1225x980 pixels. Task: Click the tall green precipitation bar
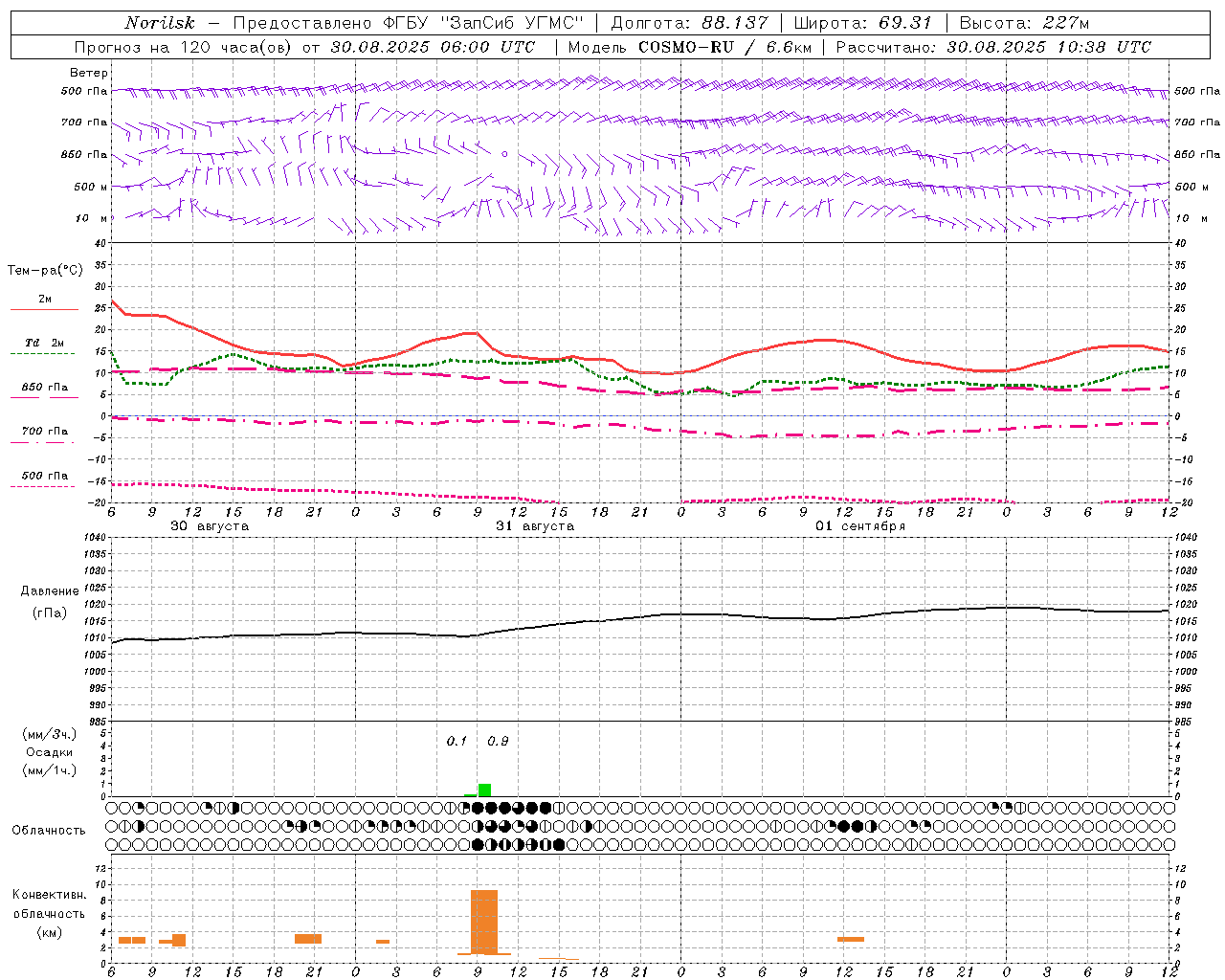[484, 790]
